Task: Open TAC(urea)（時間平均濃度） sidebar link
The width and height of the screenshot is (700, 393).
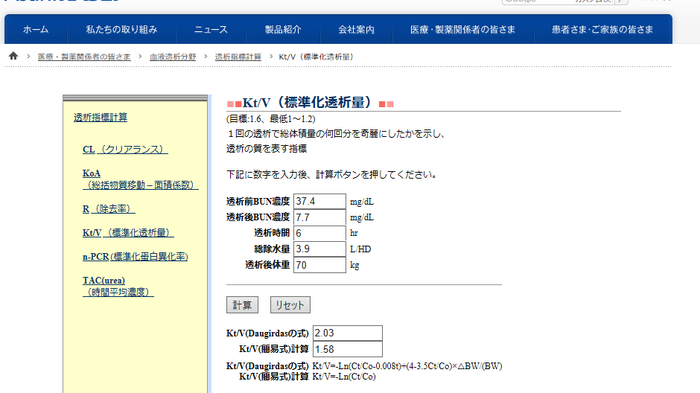Action: (118, 286)
